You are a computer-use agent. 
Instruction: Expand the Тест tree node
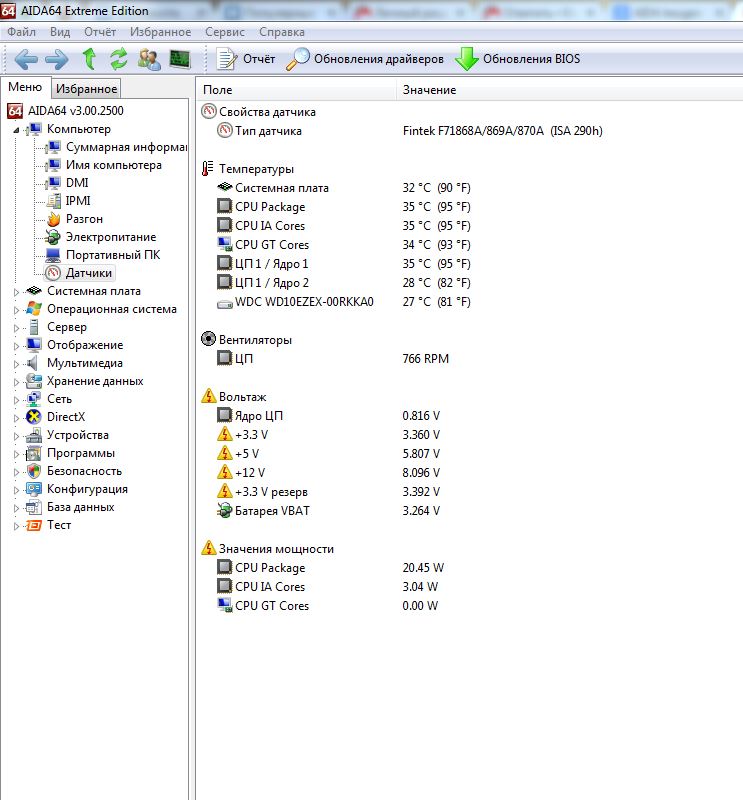point(16,527)
